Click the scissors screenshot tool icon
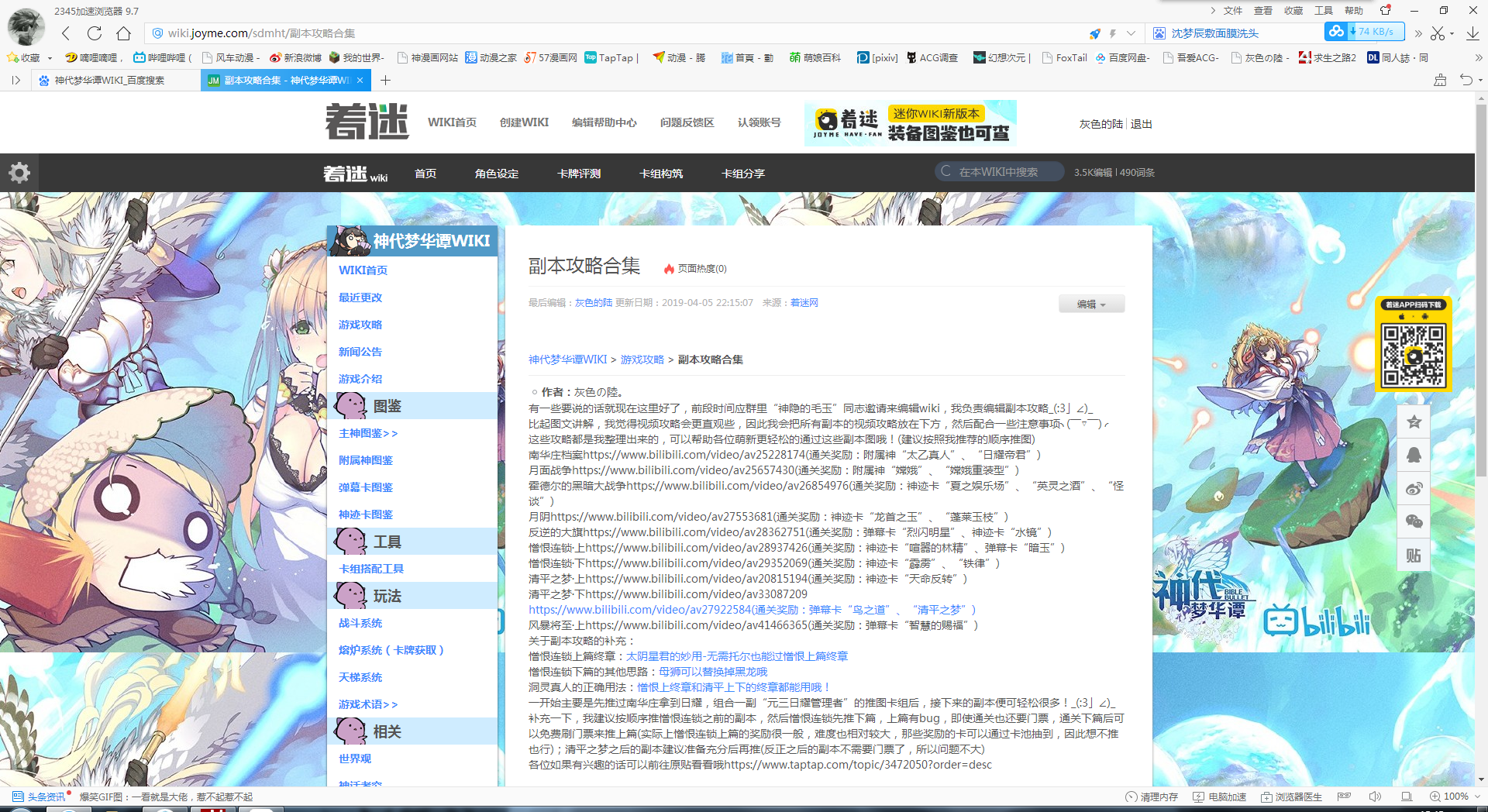The image size is (1488, 812). (x=1438, y=33)
